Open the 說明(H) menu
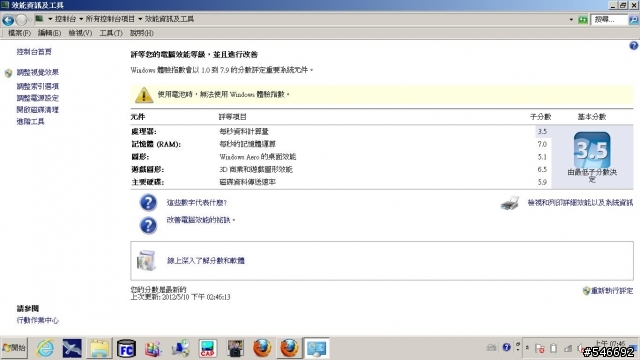Screen dimensions: 640x360 tap(142, 33)
